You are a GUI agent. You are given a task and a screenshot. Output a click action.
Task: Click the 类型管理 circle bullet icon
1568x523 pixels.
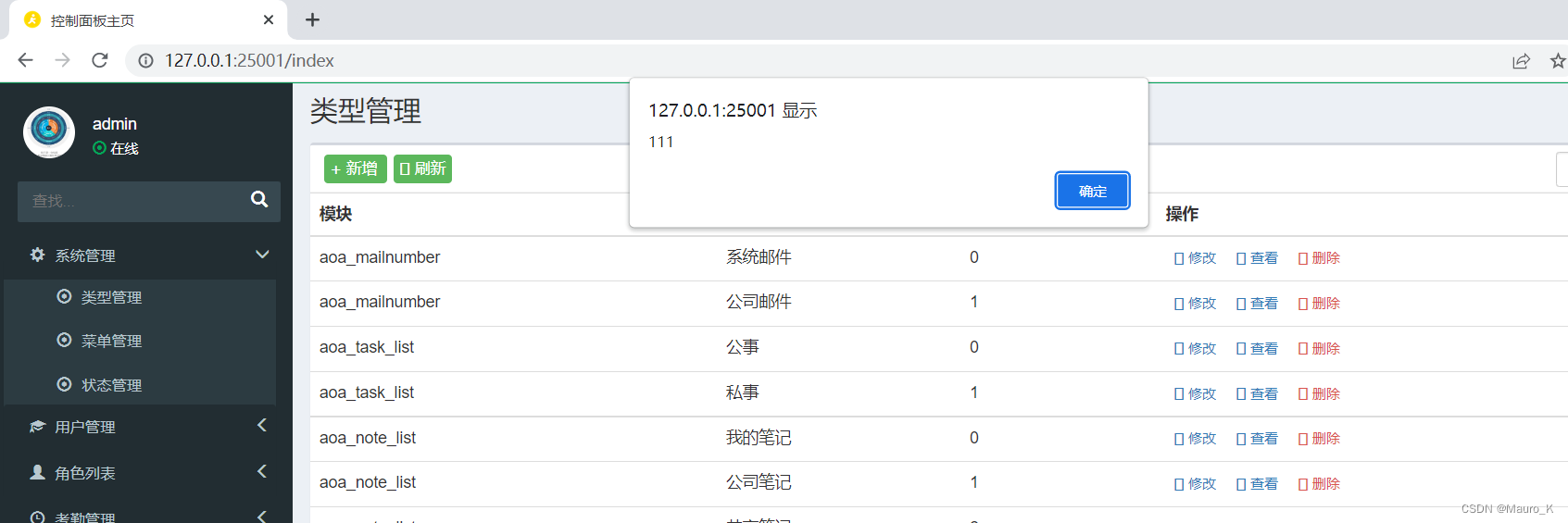click(64, 296)
